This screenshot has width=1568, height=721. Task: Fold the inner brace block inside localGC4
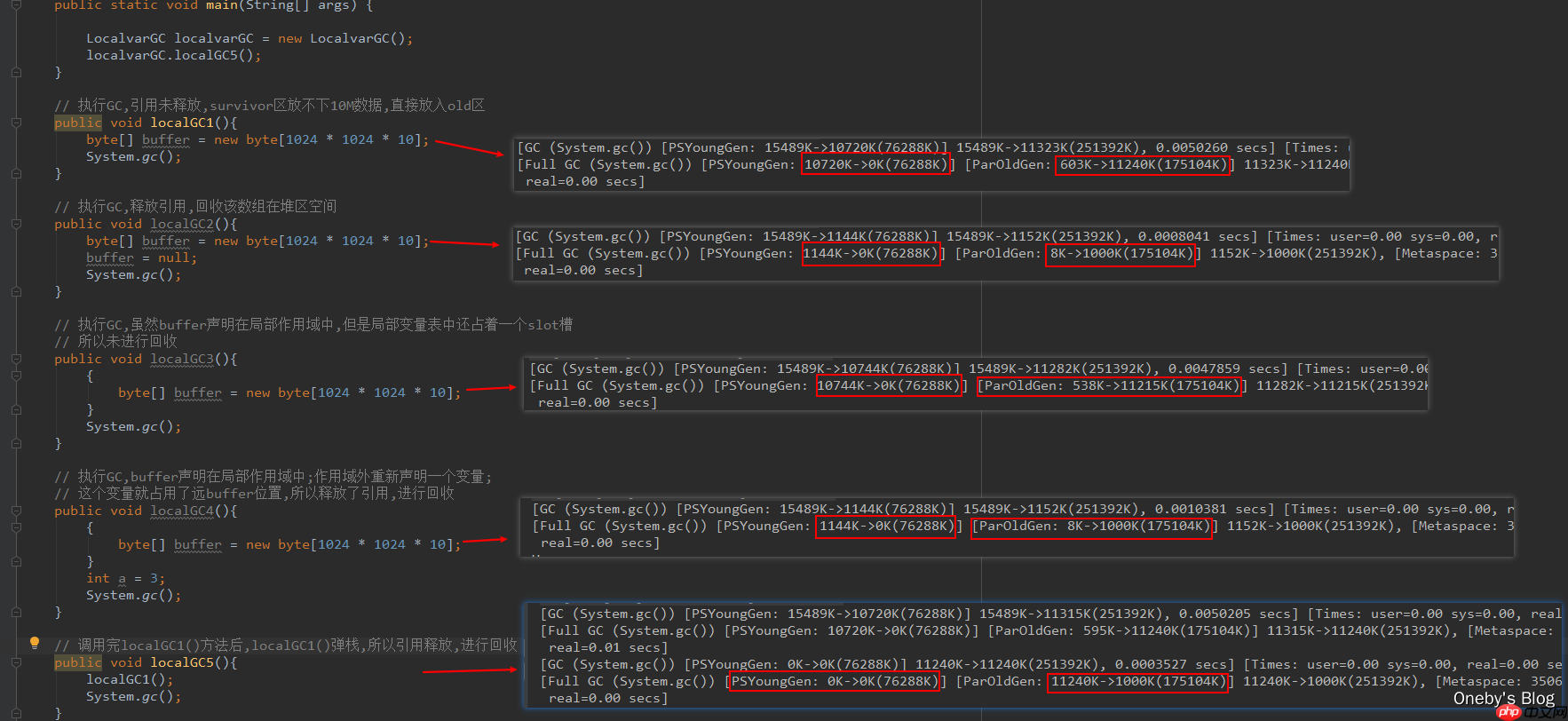pos(16,527)
